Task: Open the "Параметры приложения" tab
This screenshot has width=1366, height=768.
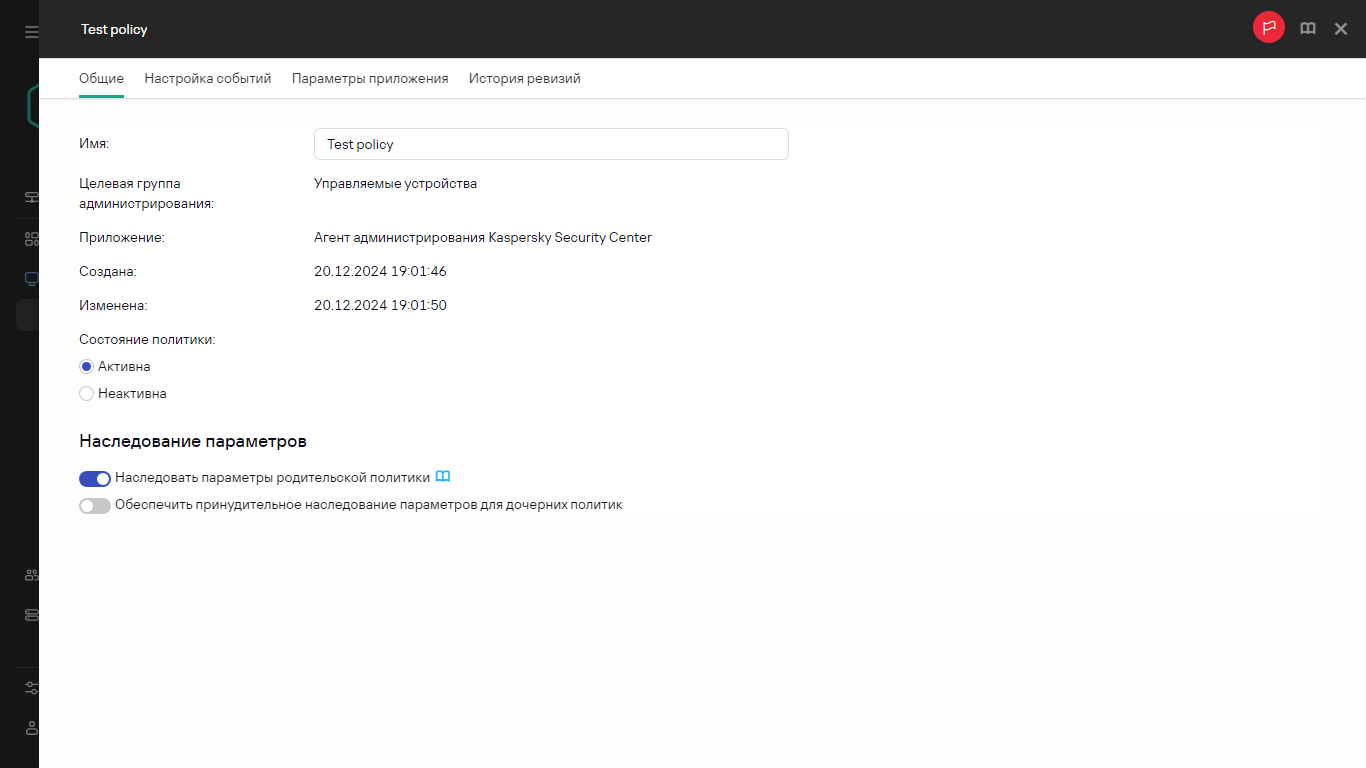Action: click(370, 78)
